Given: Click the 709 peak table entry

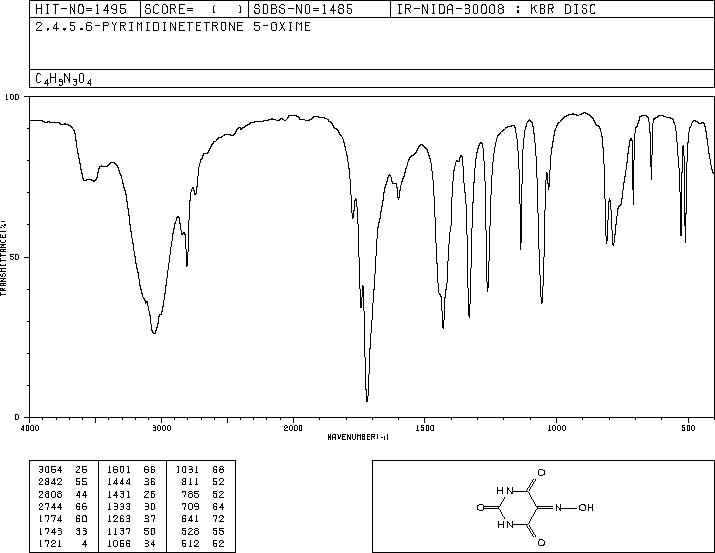Looking at the screenshot, I should [190, 506].
